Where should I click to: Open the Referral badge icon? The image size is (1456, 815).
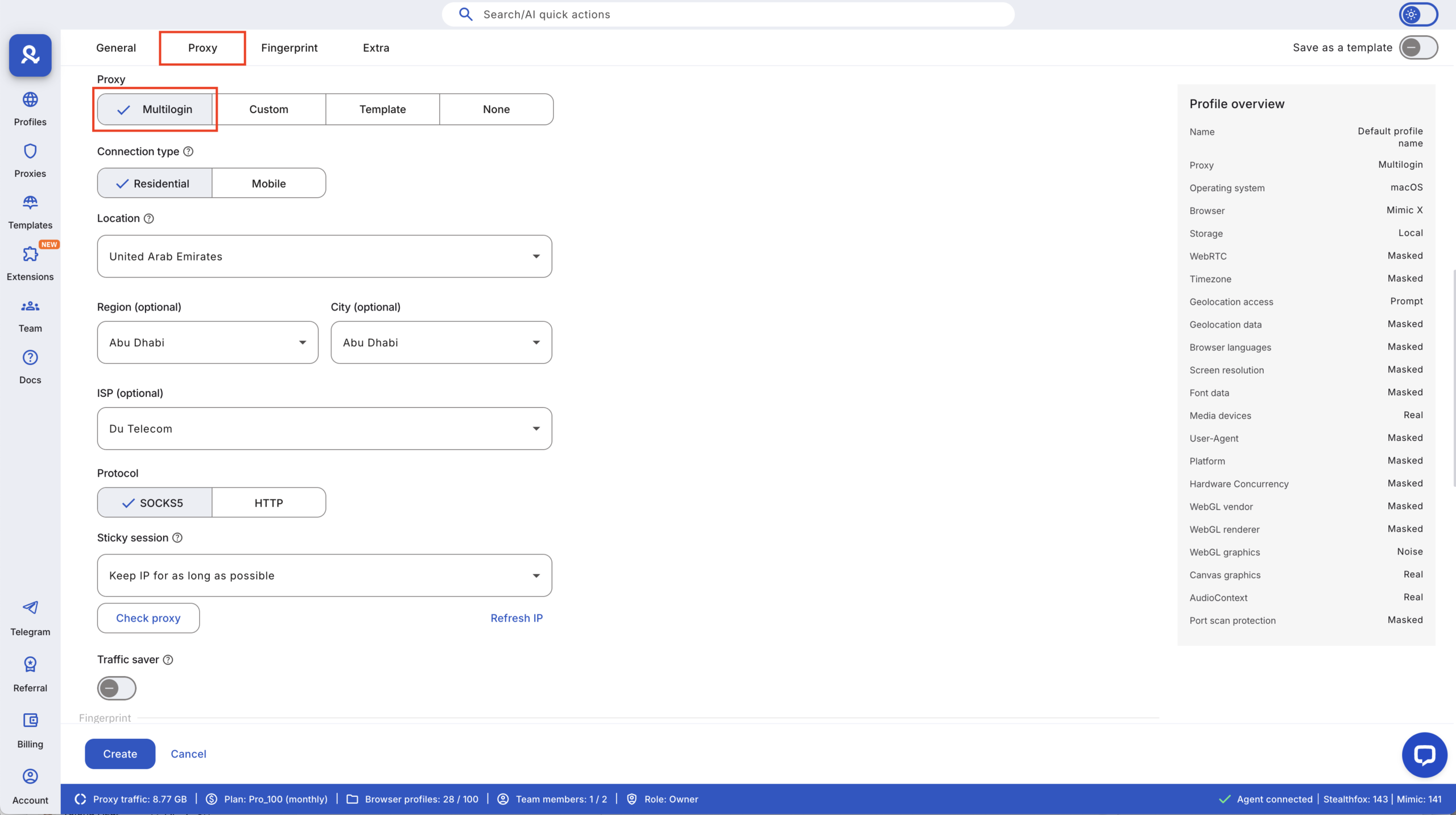[30, 664]
